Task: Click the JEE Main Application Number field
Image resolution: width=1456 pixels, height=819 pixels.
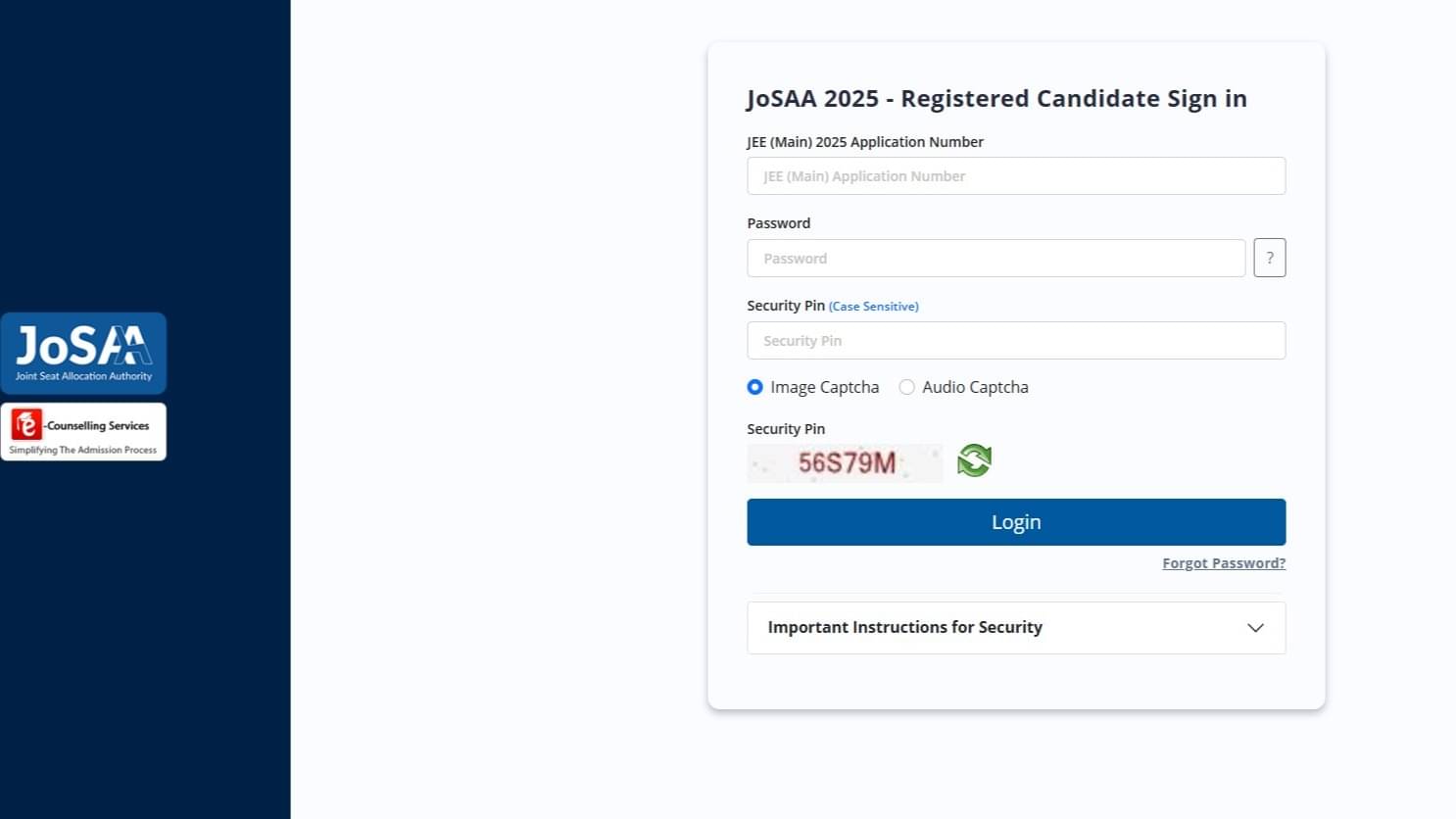Action: click(1016, 175)
